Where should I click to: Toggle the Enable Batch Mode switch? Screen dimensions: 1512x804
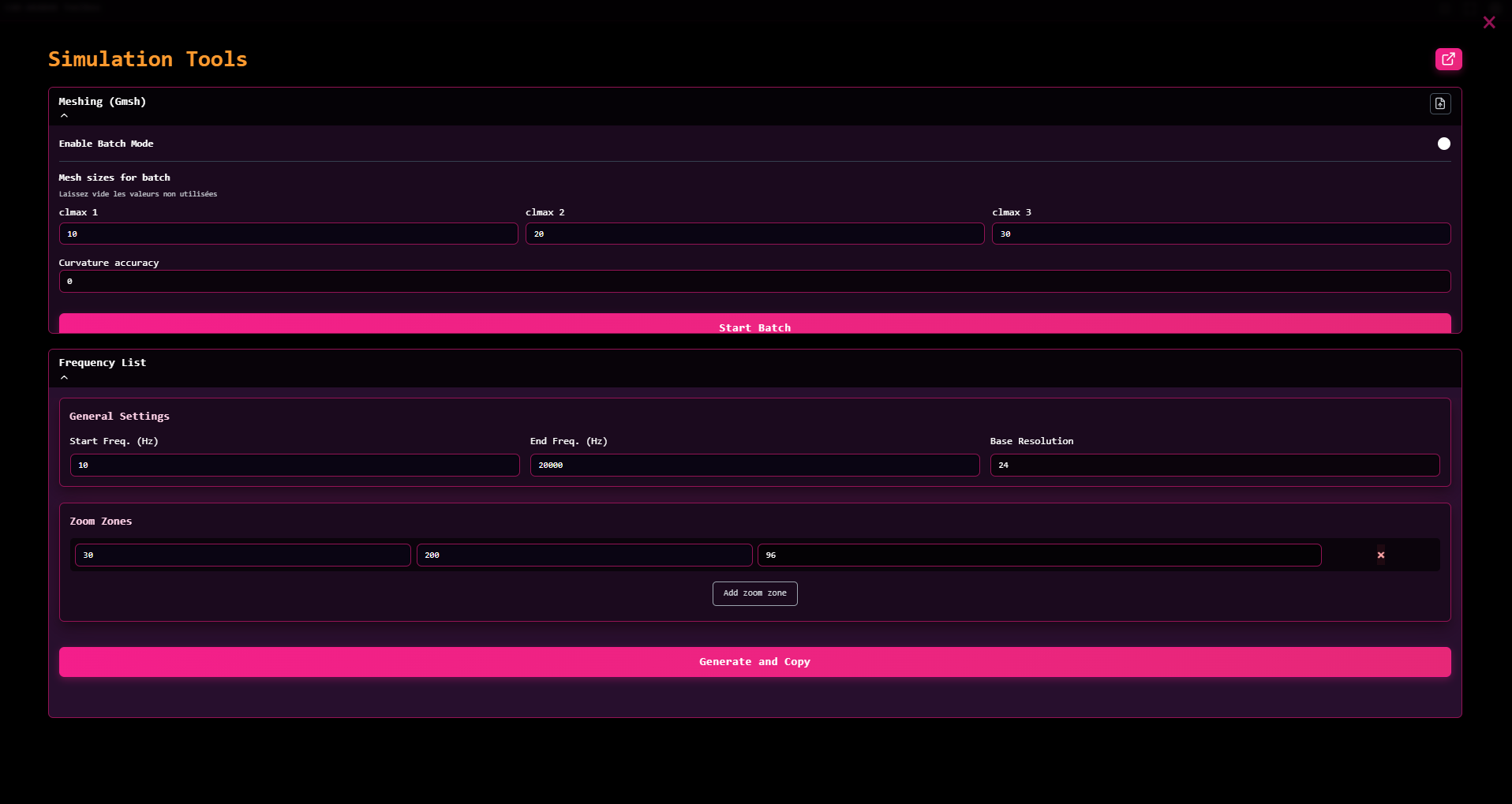pos(1443,144)
